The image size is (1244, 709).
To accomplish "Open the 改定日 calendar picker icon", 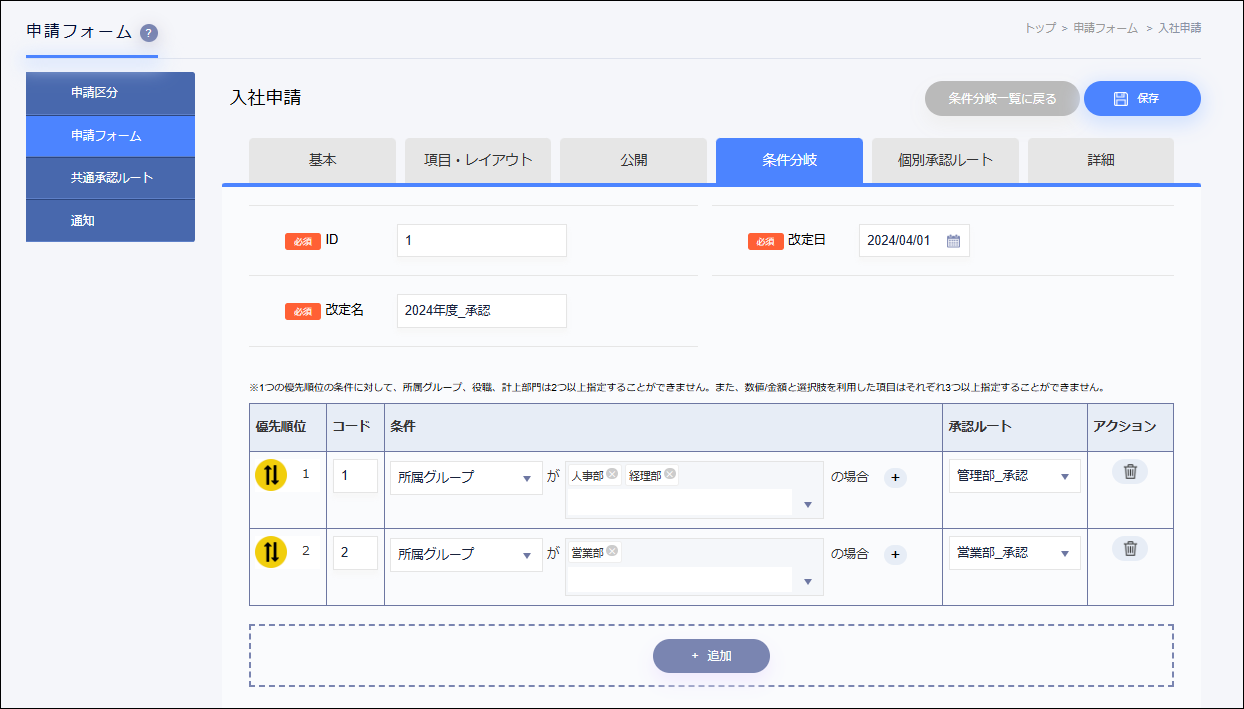I will 953,241.
